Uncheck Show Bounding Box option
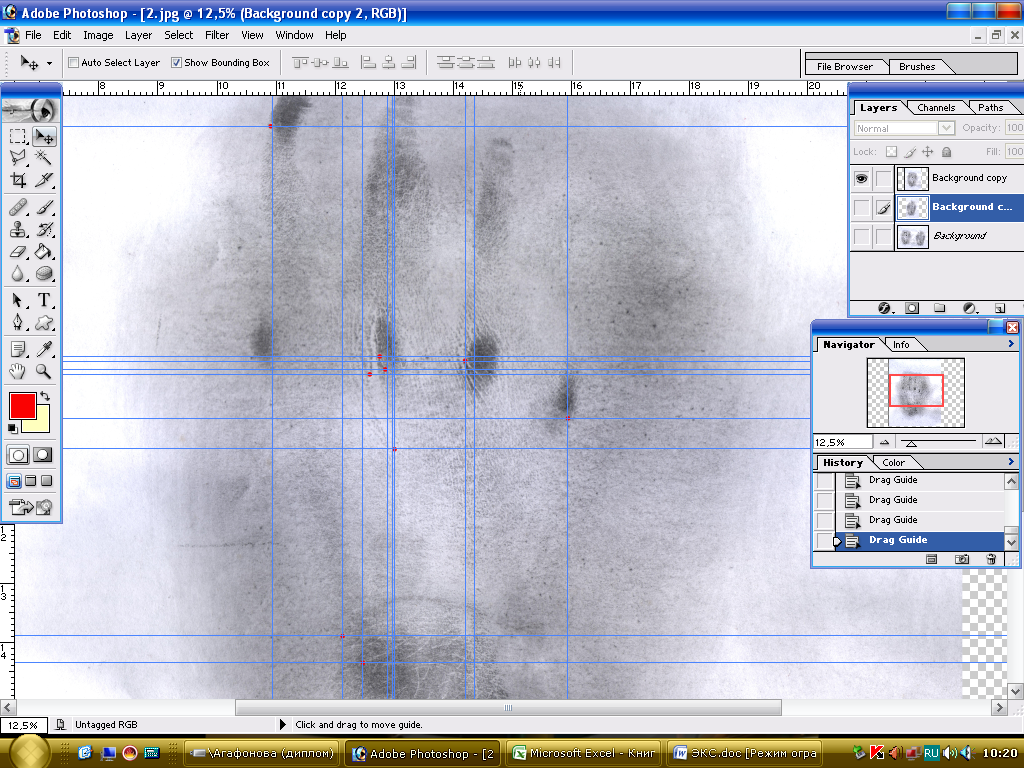The image size is (1024, 768). coord(177,63)
